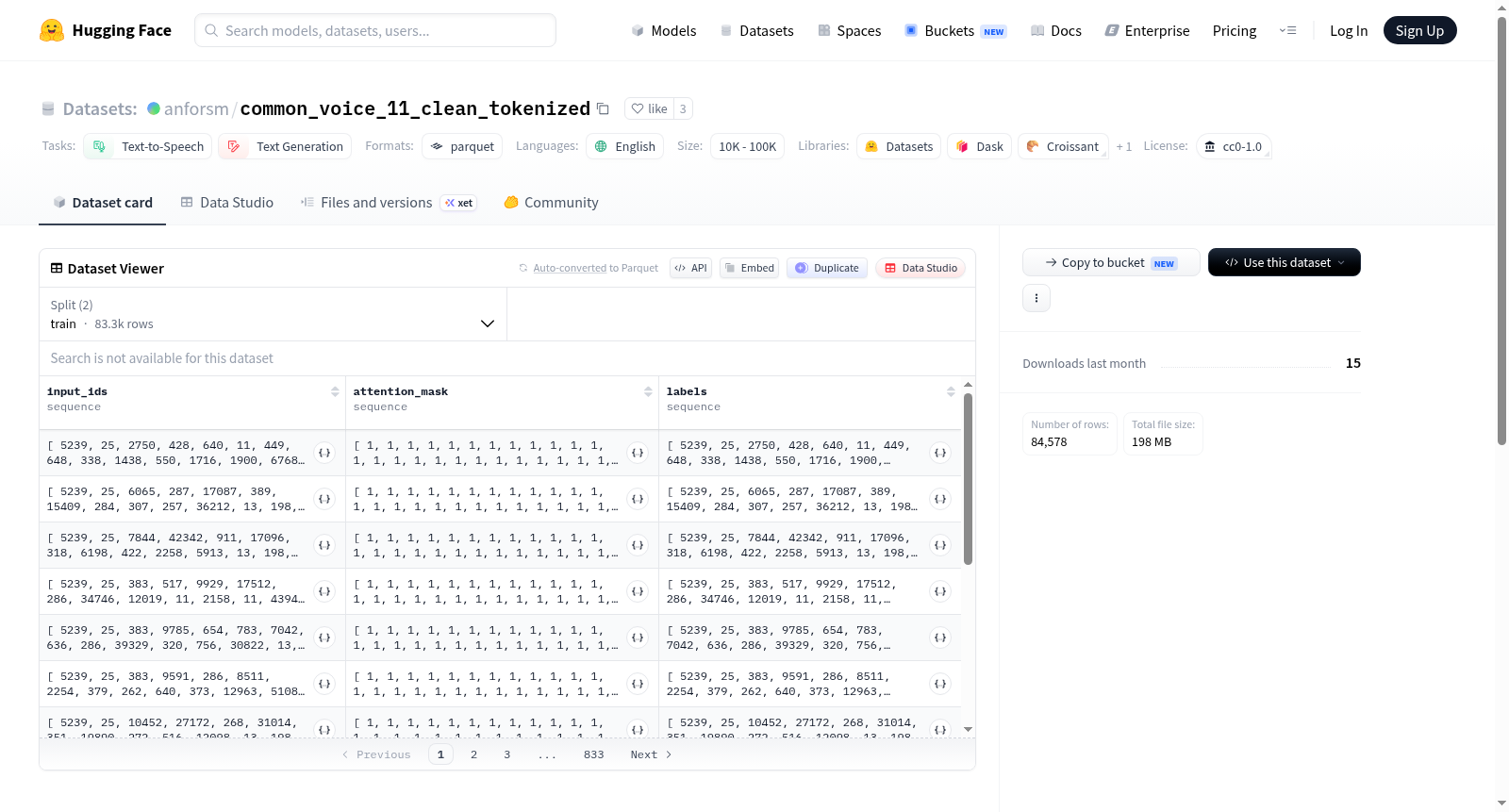Select the Text Generation task tag
The image size is (1509, 812).
285,146
